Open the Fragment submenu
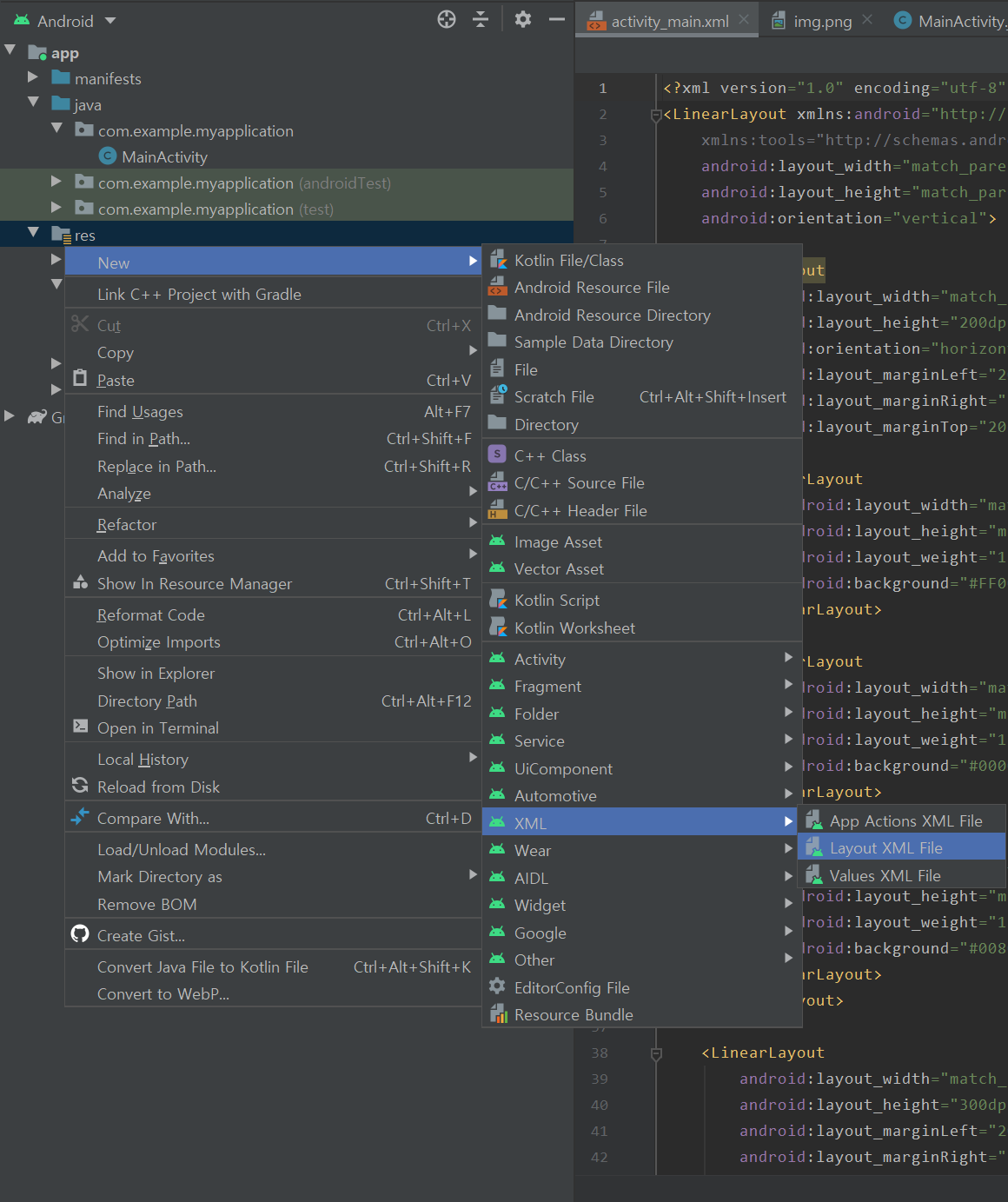 tap(640, 687)
